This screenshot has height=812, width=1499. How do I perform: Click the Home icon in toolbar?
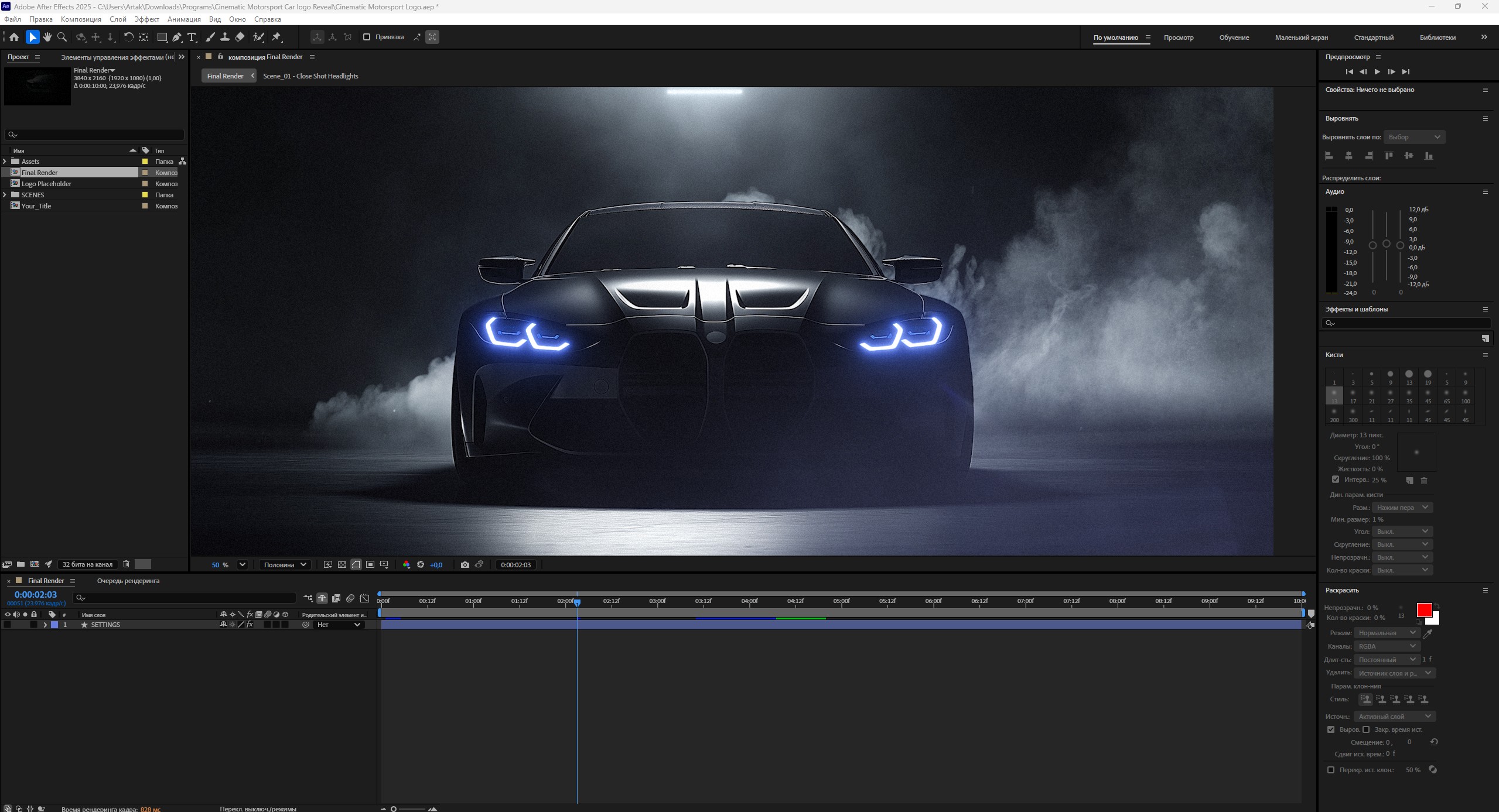14,37
